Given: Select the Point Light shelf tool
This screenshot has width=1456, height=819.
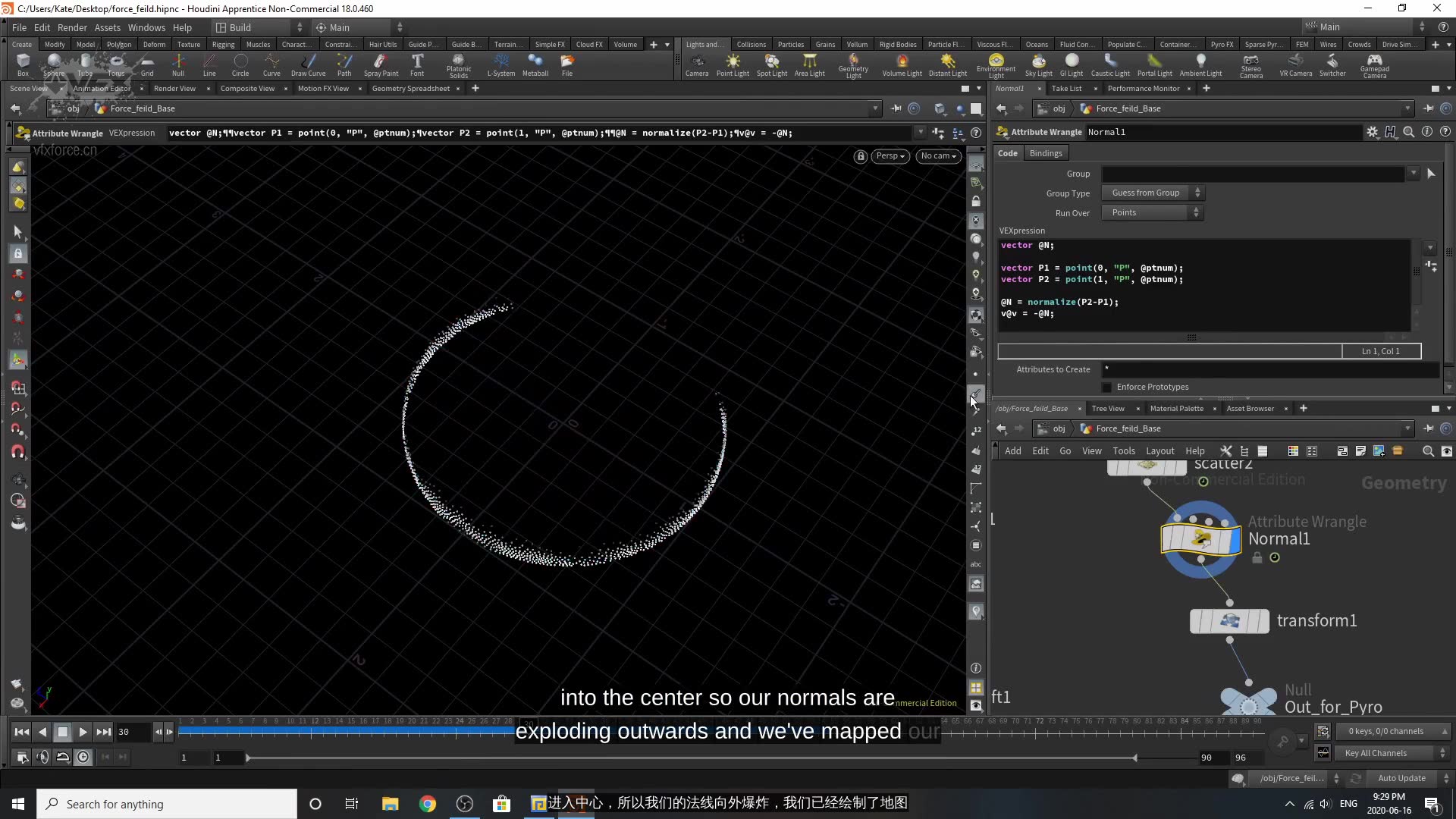Looking at the screenshot, I should [733, 64].
